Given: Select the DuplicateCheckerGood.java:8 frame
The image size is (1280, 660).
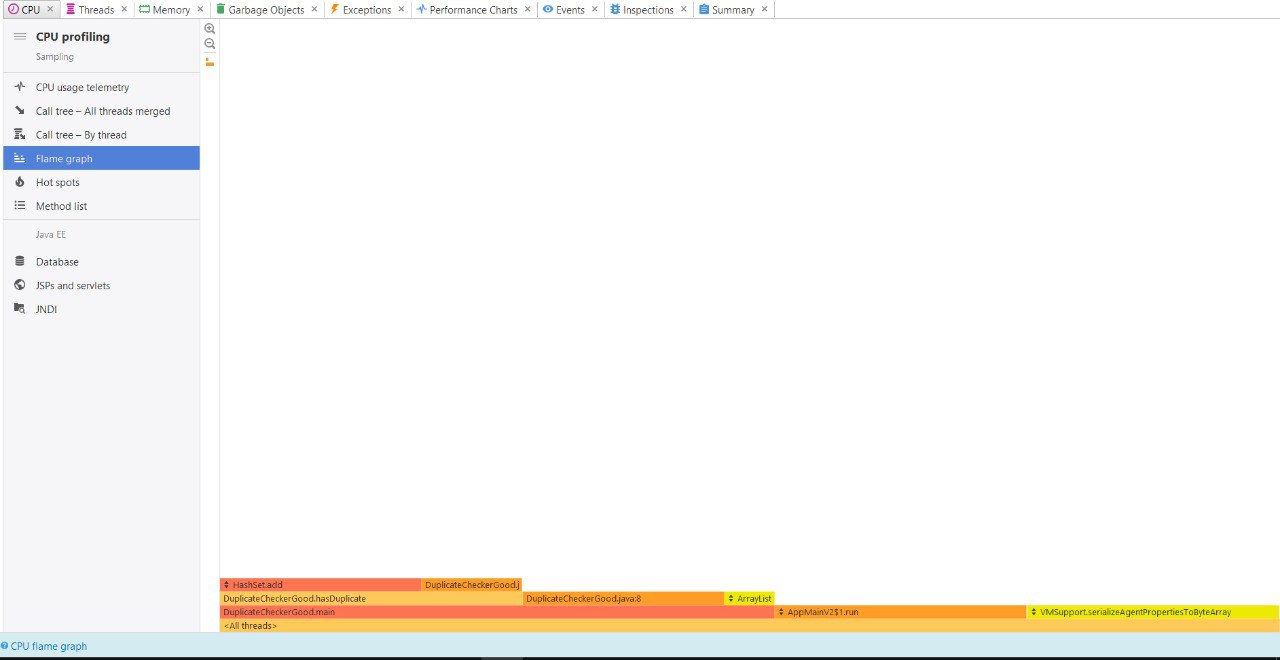Looking at the screenshot, I should [x=623, y=598].
